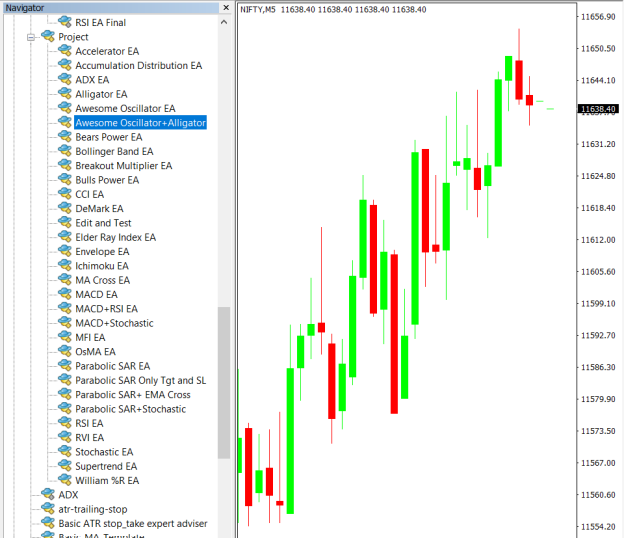The width and height of the screenshot is (624, 538).
Task: Click the 11656.90 price axis label
Action: (598, 17)
